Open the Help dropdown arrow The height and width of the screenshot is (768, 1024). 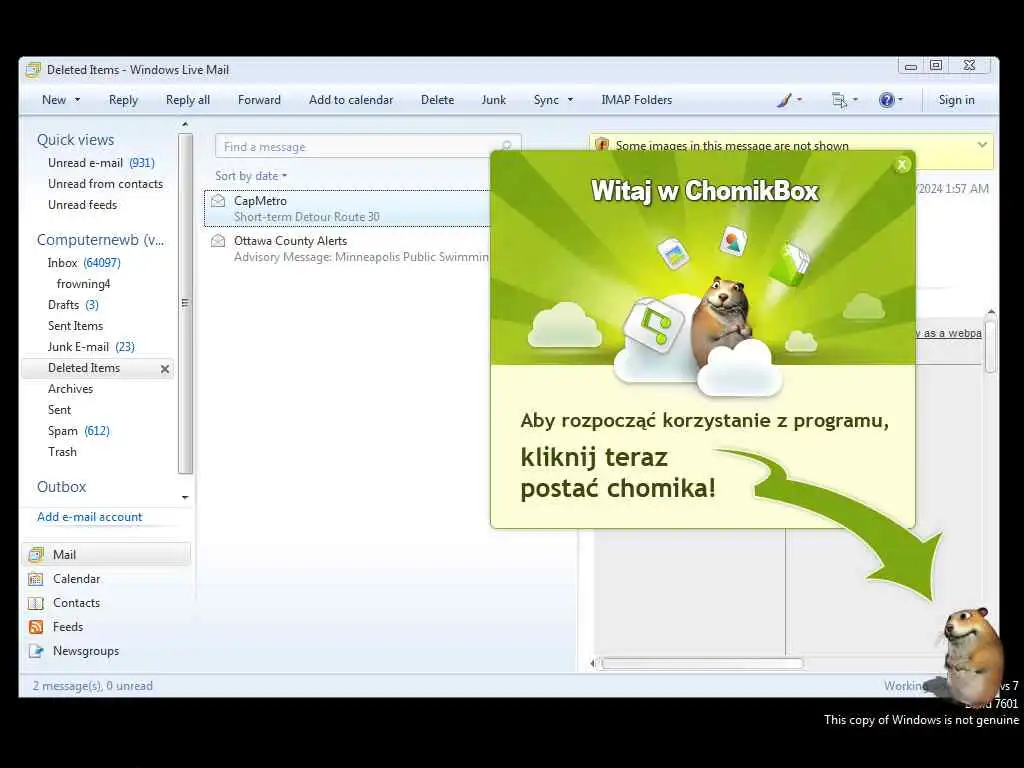[x=901, y=100]
